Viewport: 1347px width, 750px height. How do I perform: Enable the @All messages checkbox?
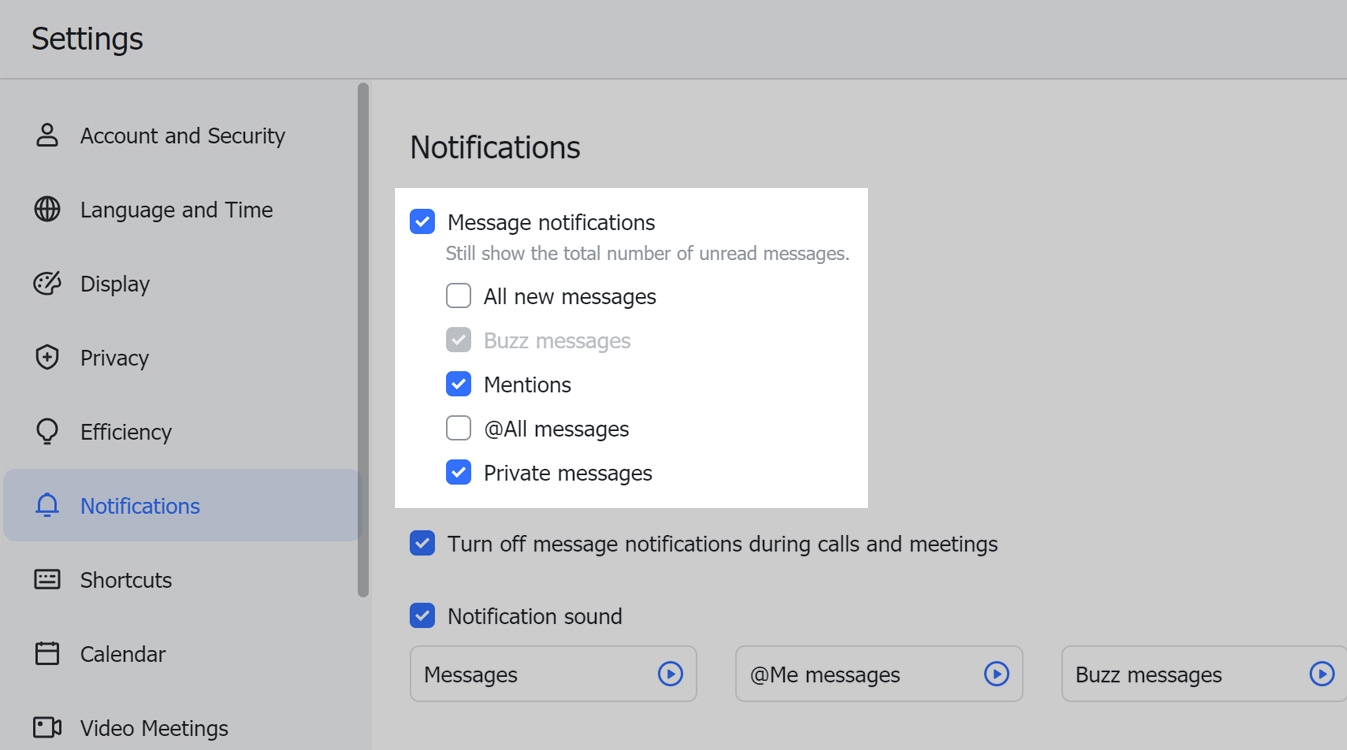pyautogui.click(x=458, y=427)
